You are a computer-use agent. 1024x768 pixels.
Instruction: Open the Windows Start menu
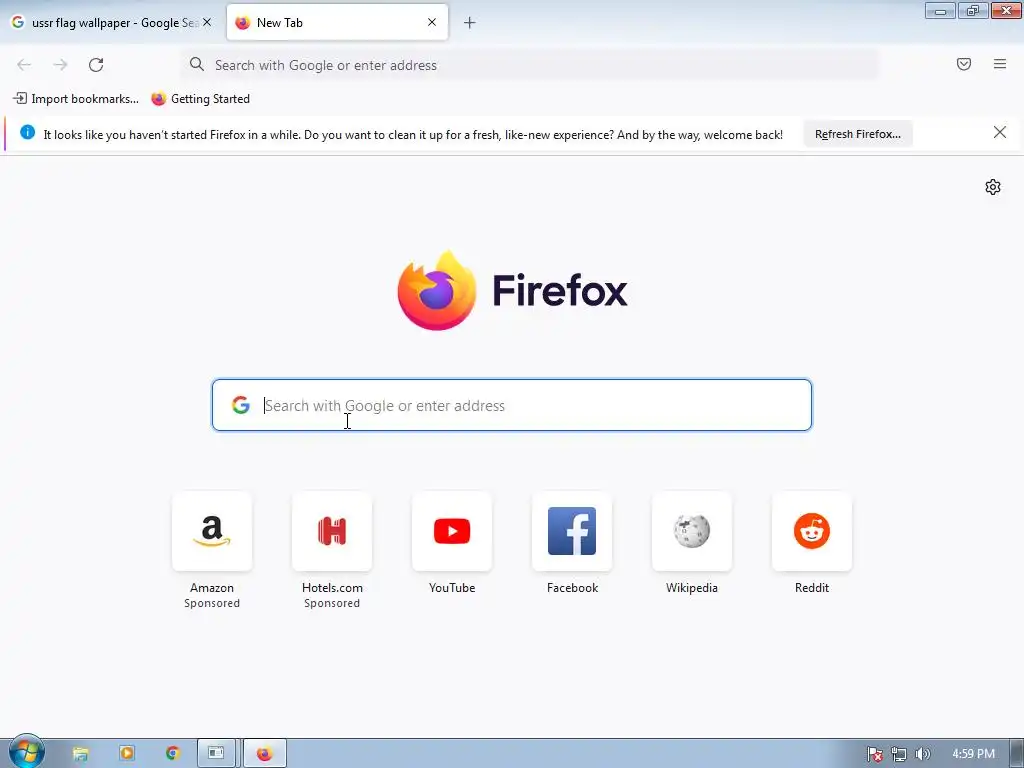26,752
